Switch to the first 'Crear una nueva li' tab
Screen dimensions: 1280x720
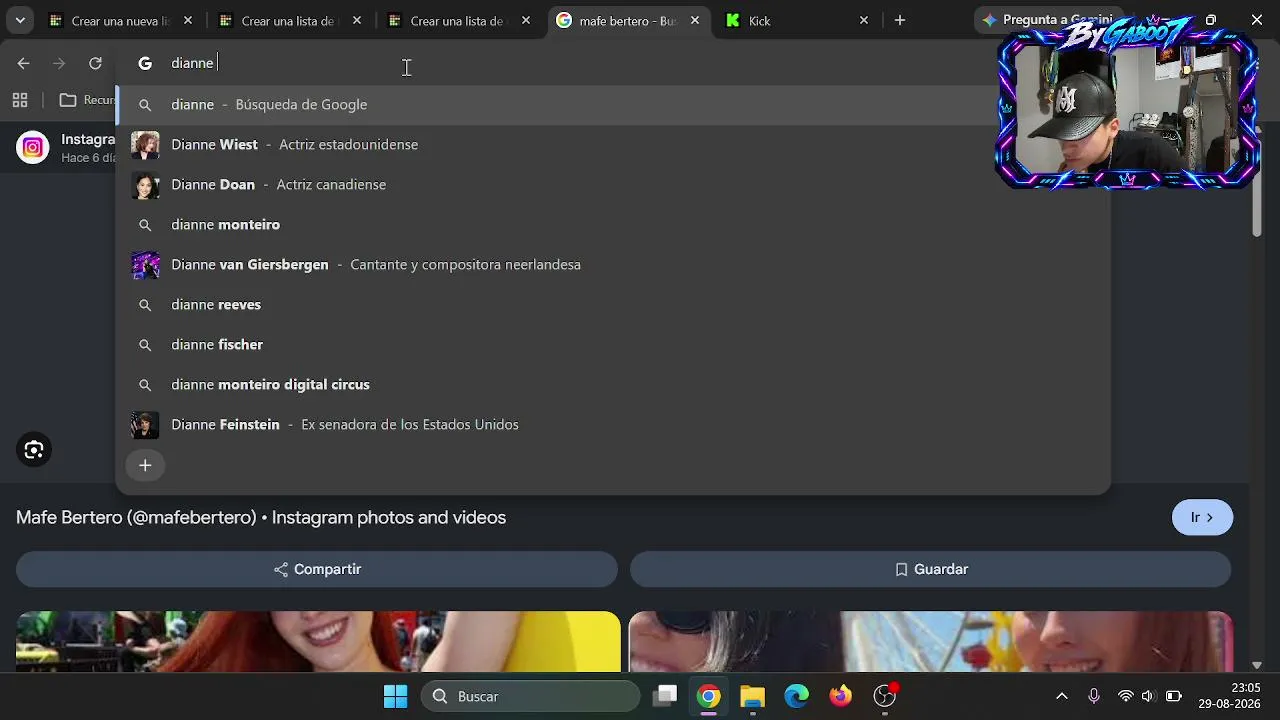(x=120, y=20)
